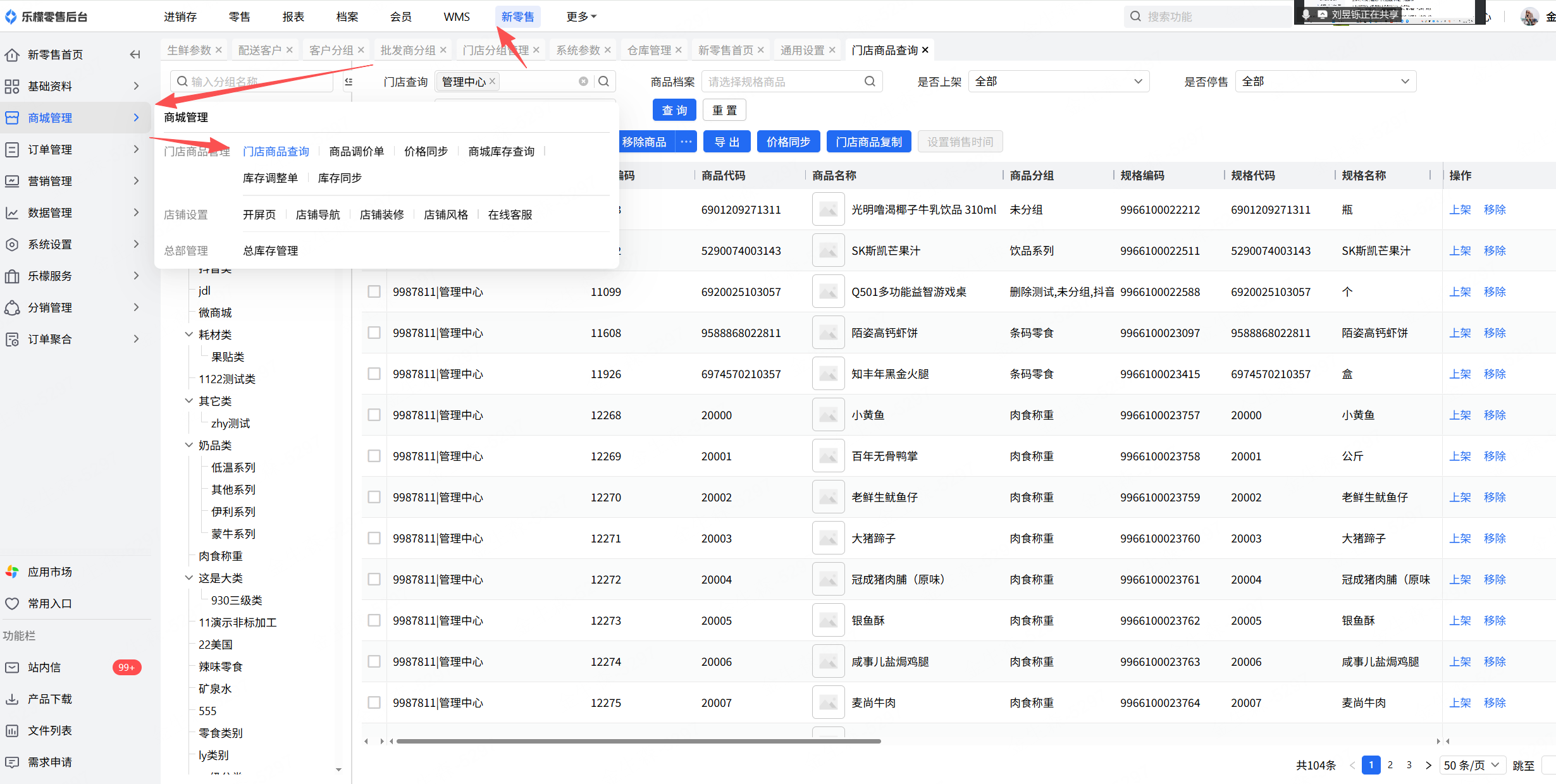
Task: Click the horizontal table scrollbar
Action: (x=639, y=741)
